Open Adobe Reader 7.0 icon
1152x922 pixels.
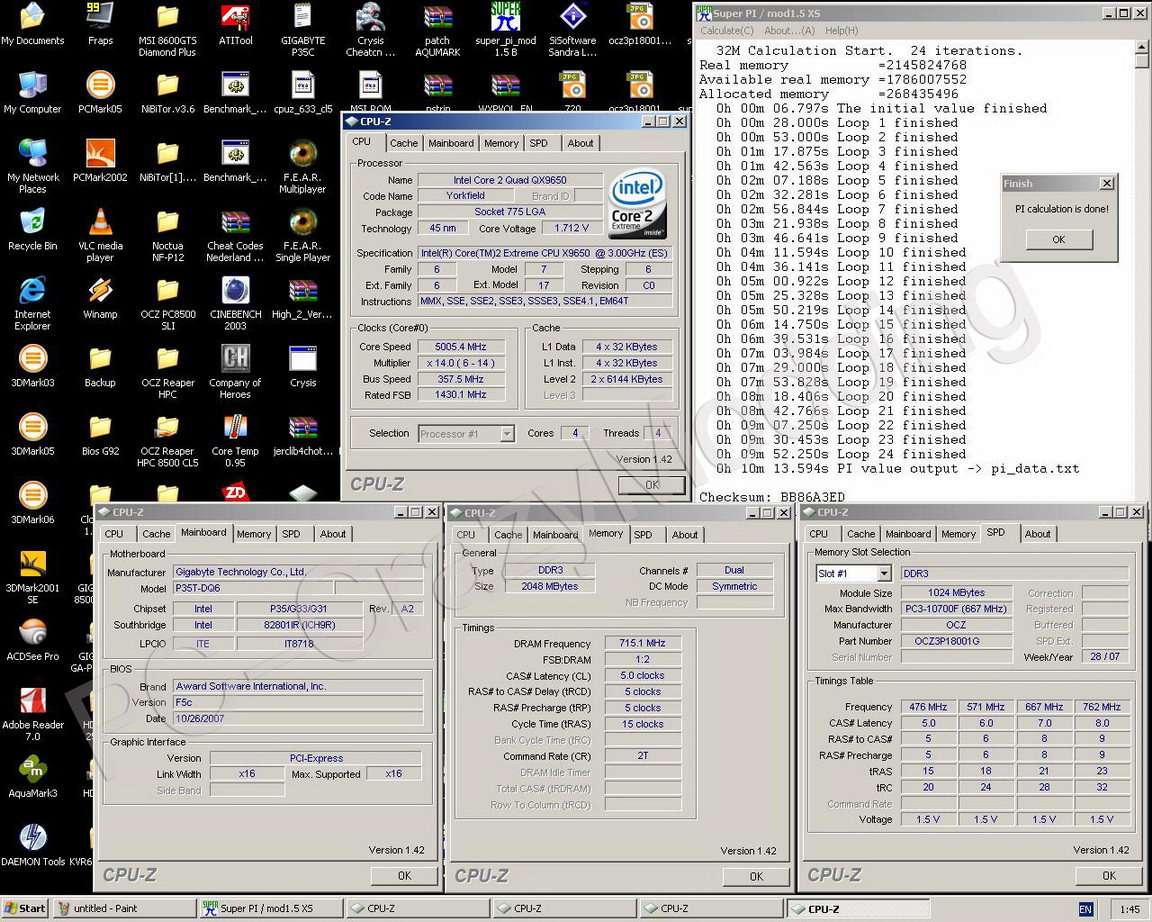tap(32, 713)
